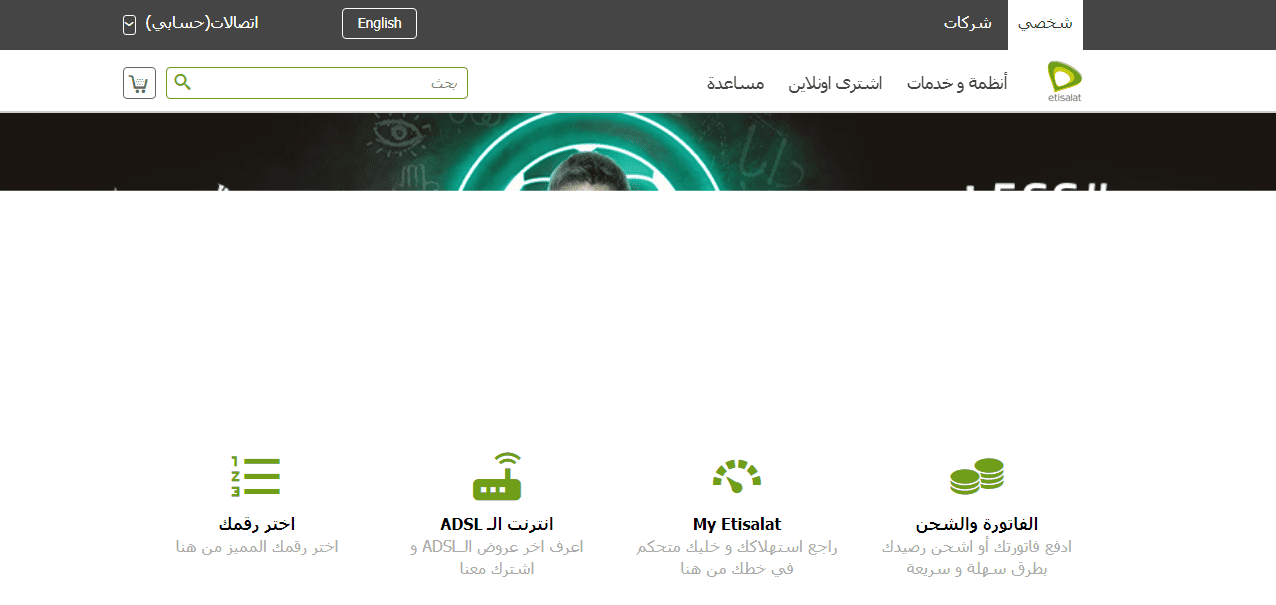Click the hero banner image
1276x605 pixels.
(638, 152)
